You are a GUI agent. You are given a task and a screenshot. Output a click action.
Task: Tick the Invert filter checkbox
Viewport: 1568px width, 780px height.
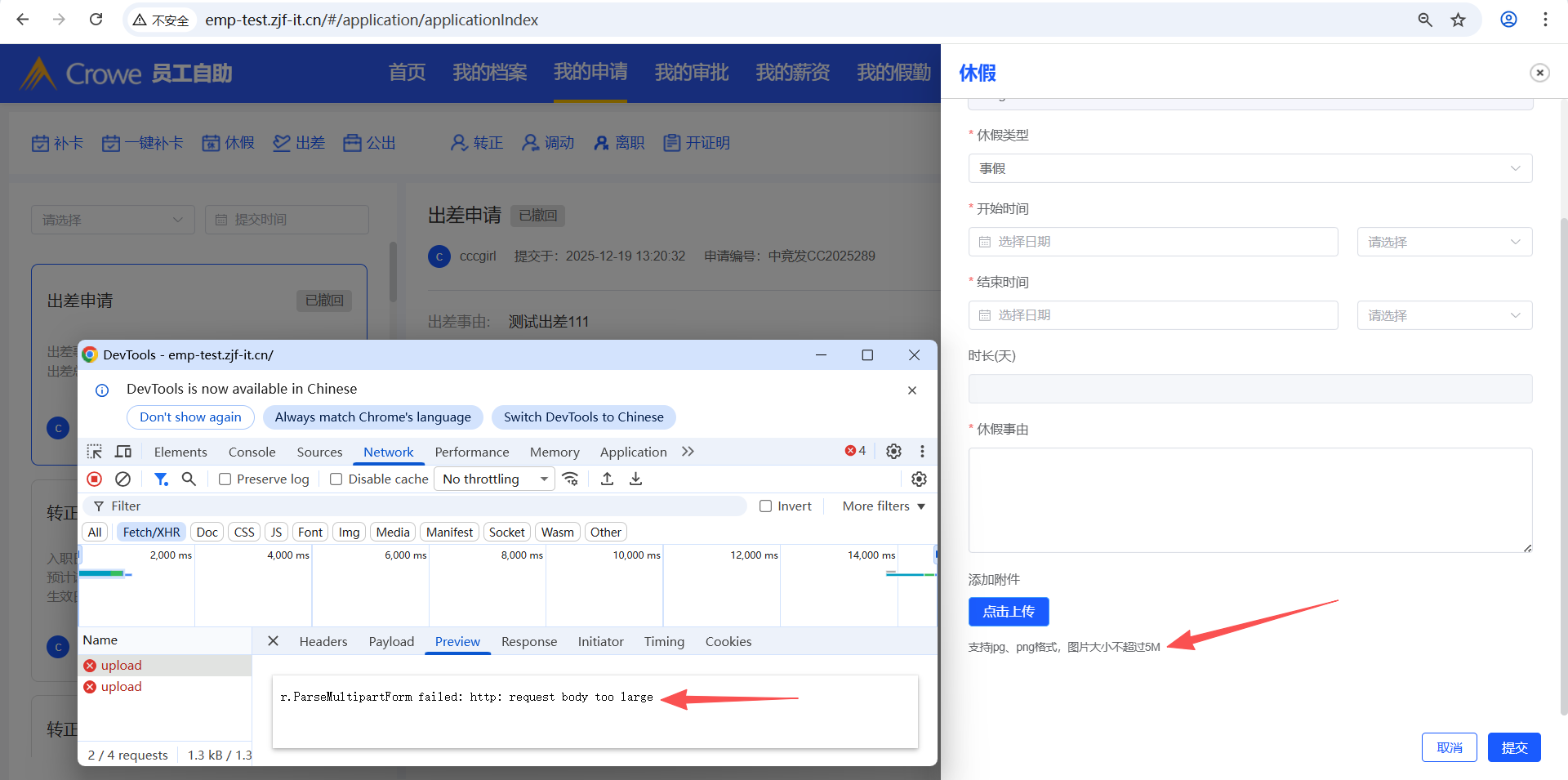[x=765, y=506]
